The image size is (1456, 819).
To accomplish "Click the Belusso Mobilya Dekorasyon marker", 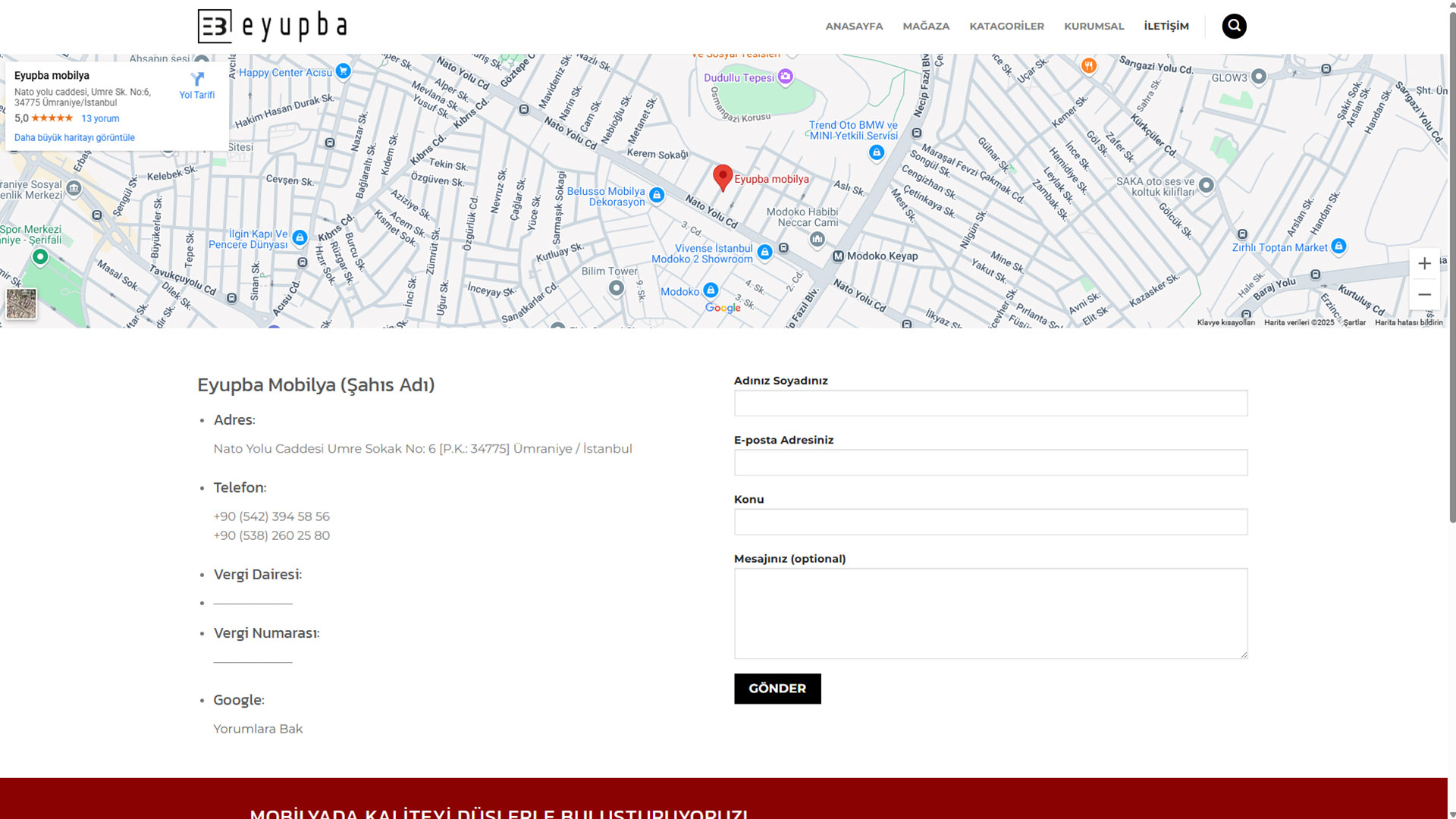I will (x=657, y=196).
